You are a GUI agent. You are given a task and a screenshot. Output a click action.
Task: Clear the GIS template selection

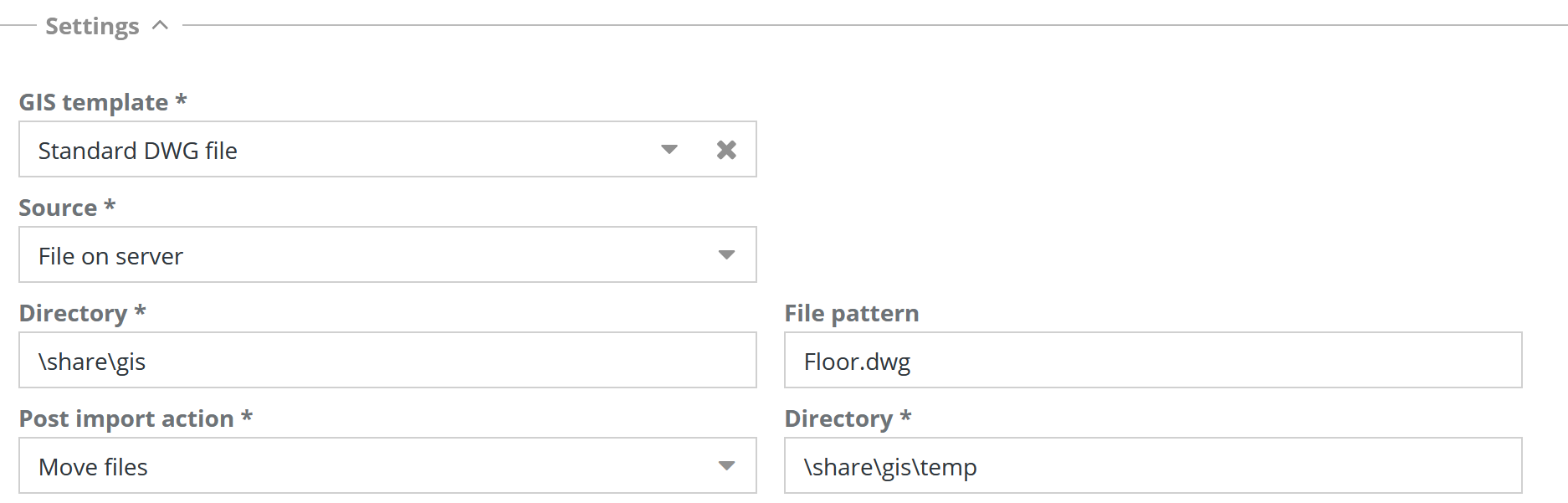[726, 150]
